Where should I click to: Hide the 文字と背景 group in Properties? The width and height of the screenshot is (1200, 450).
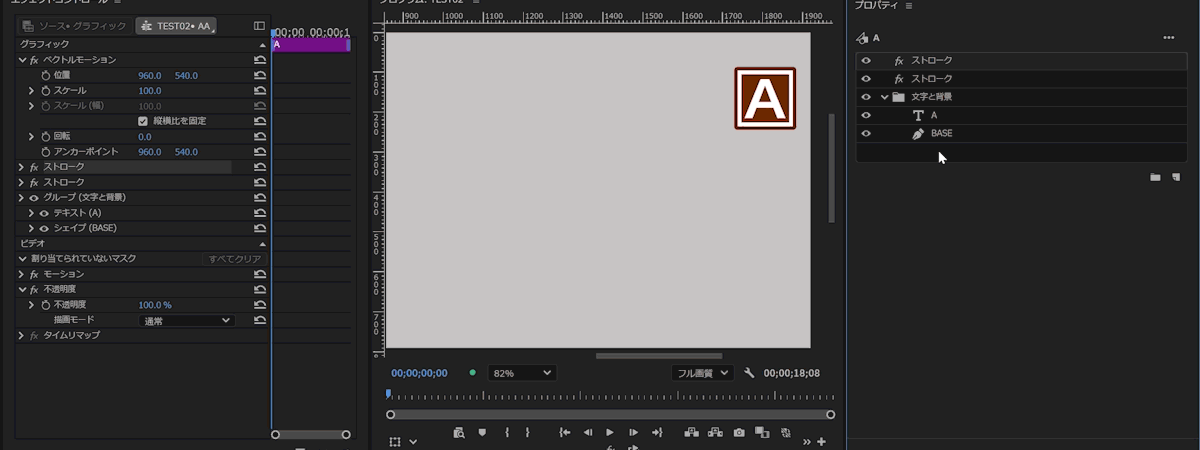pyautogui.click(x=866, y=97)
